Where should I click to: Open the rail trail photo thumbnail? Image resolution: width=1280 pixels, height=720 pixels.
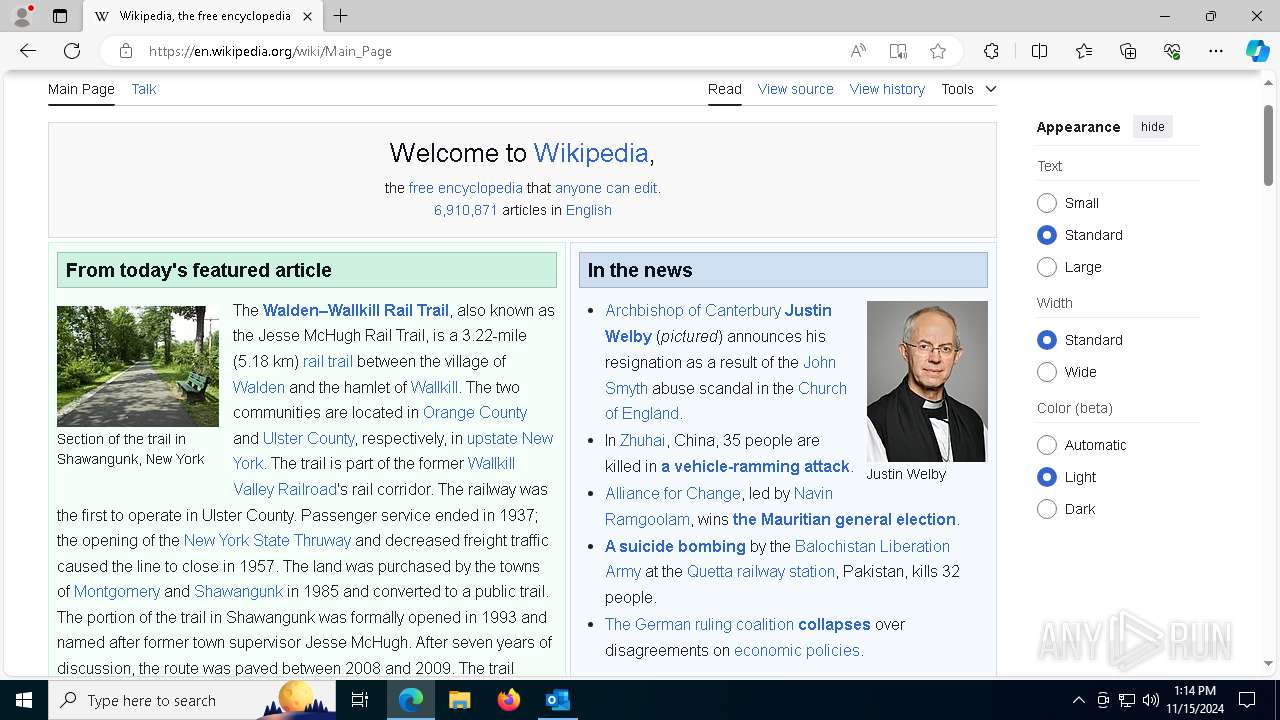(138, 366)
